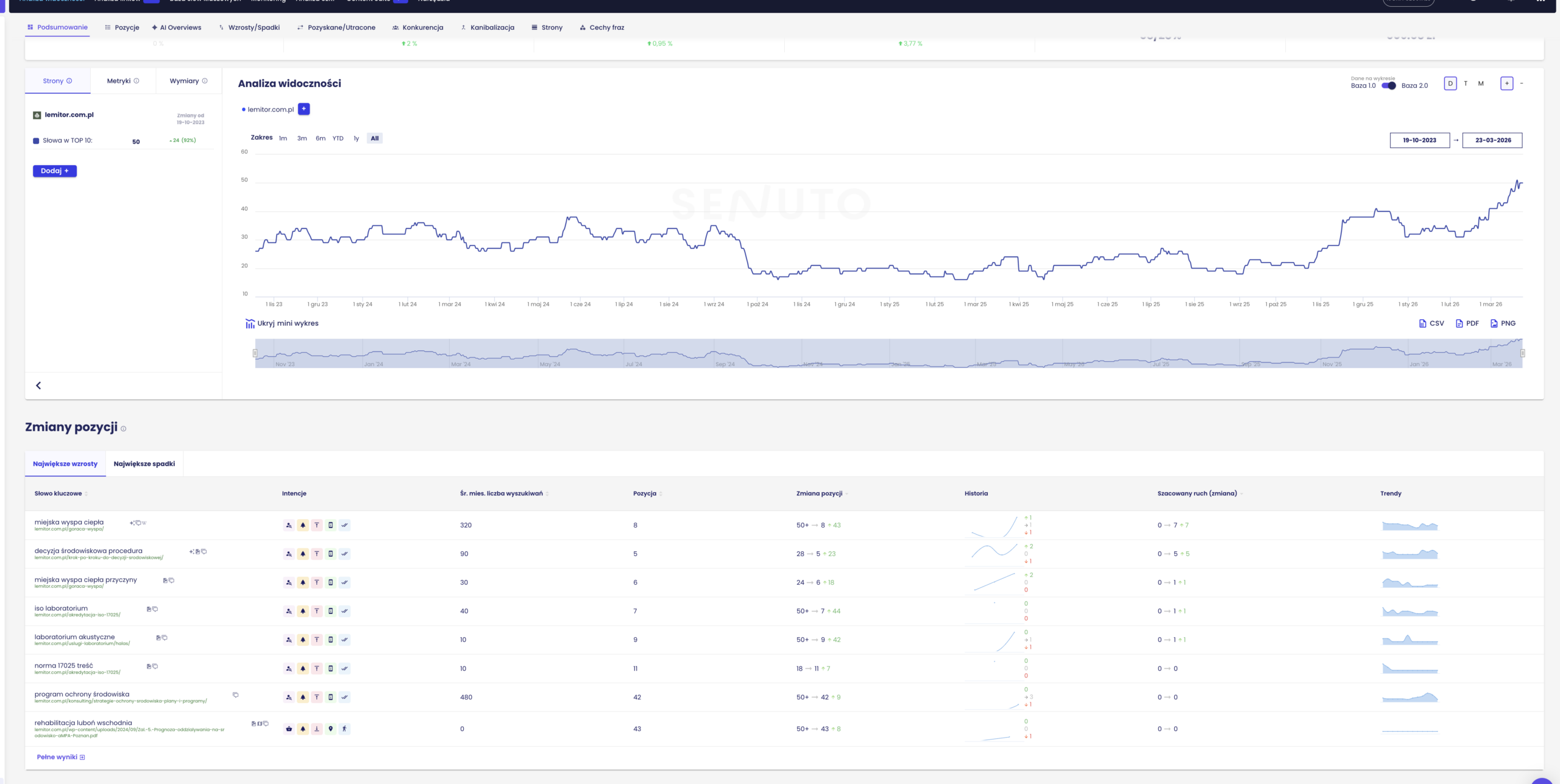Open the AI Overviews tab
1560x784 pixels.
coord(177,27)
